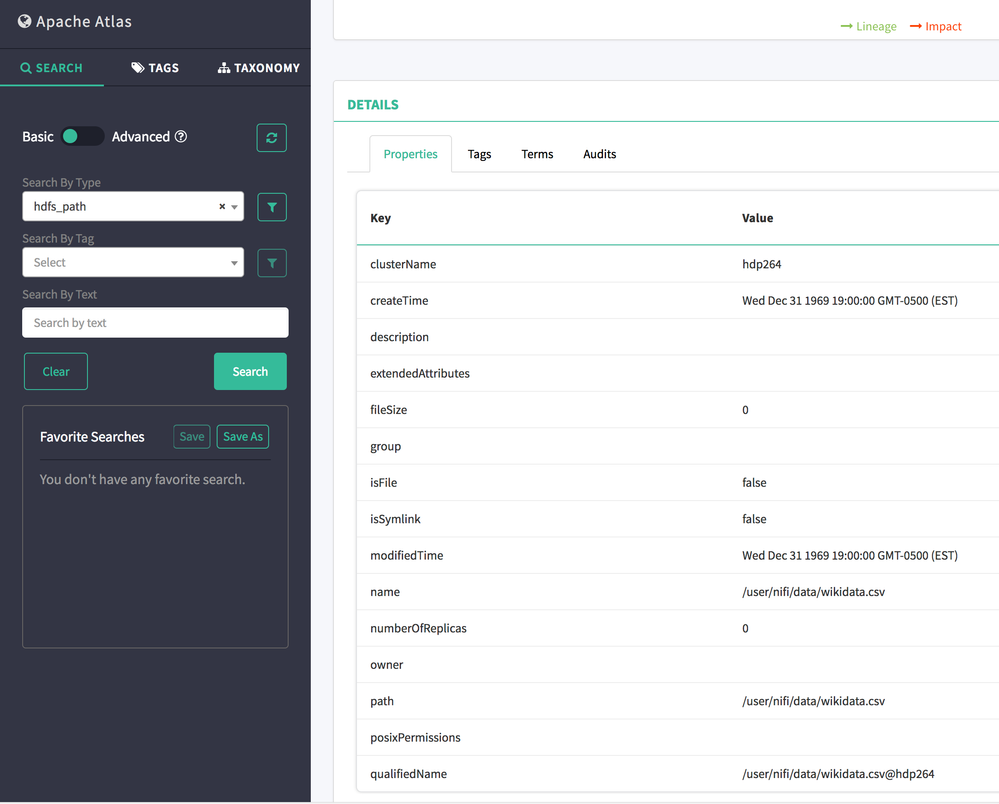Click the Advanced search help question icon
Screen dimensions: 999x804
tap(181, 136)
